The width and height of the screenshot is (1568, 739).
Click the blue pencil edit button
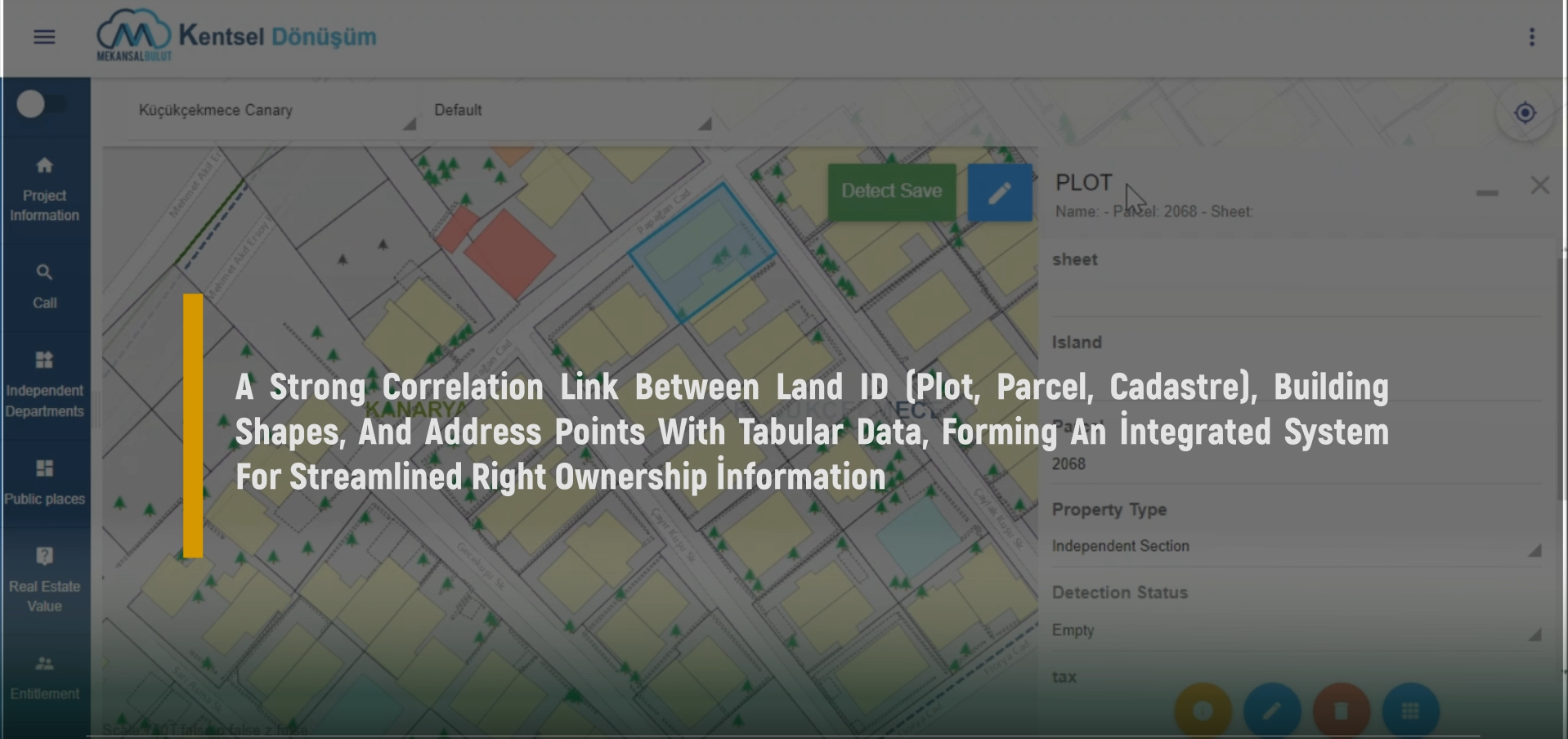pos(999,192)
